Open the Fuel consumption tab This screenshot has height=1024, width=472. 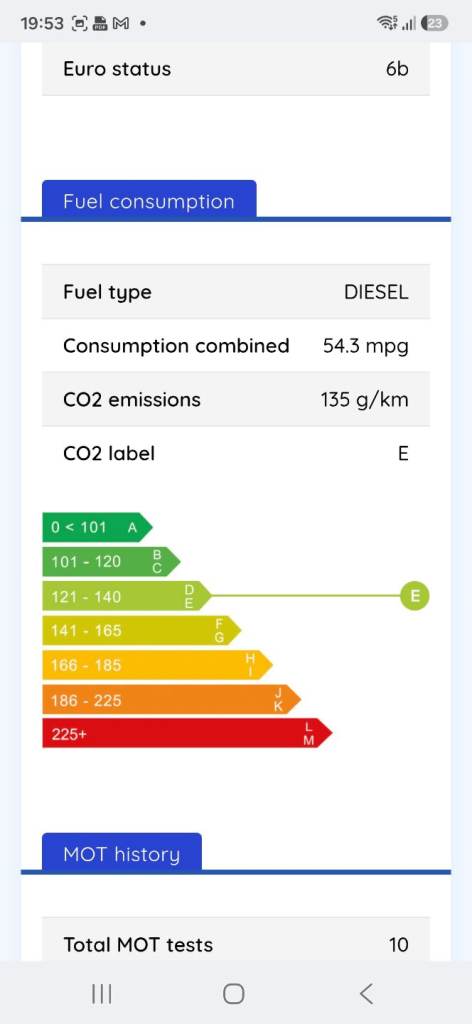point(149,201)
